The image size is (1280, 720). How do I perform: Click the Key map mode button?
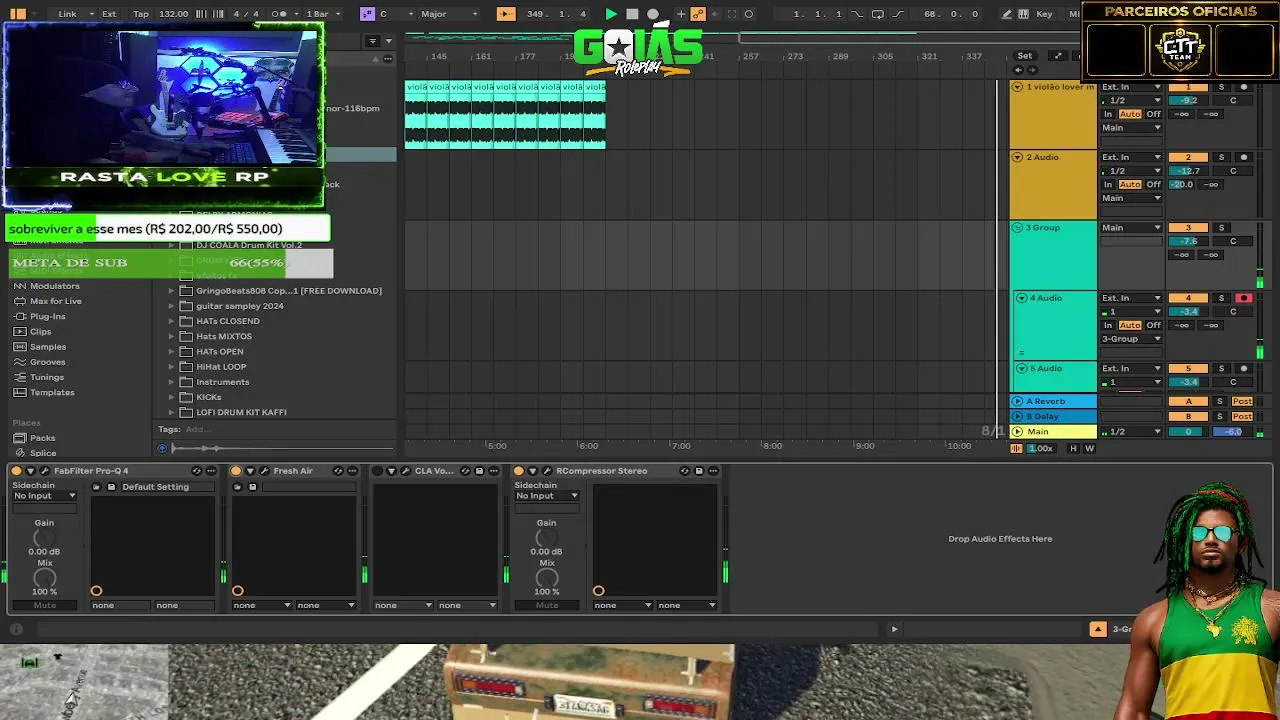pyautogui.click(x=1044, y=14)
